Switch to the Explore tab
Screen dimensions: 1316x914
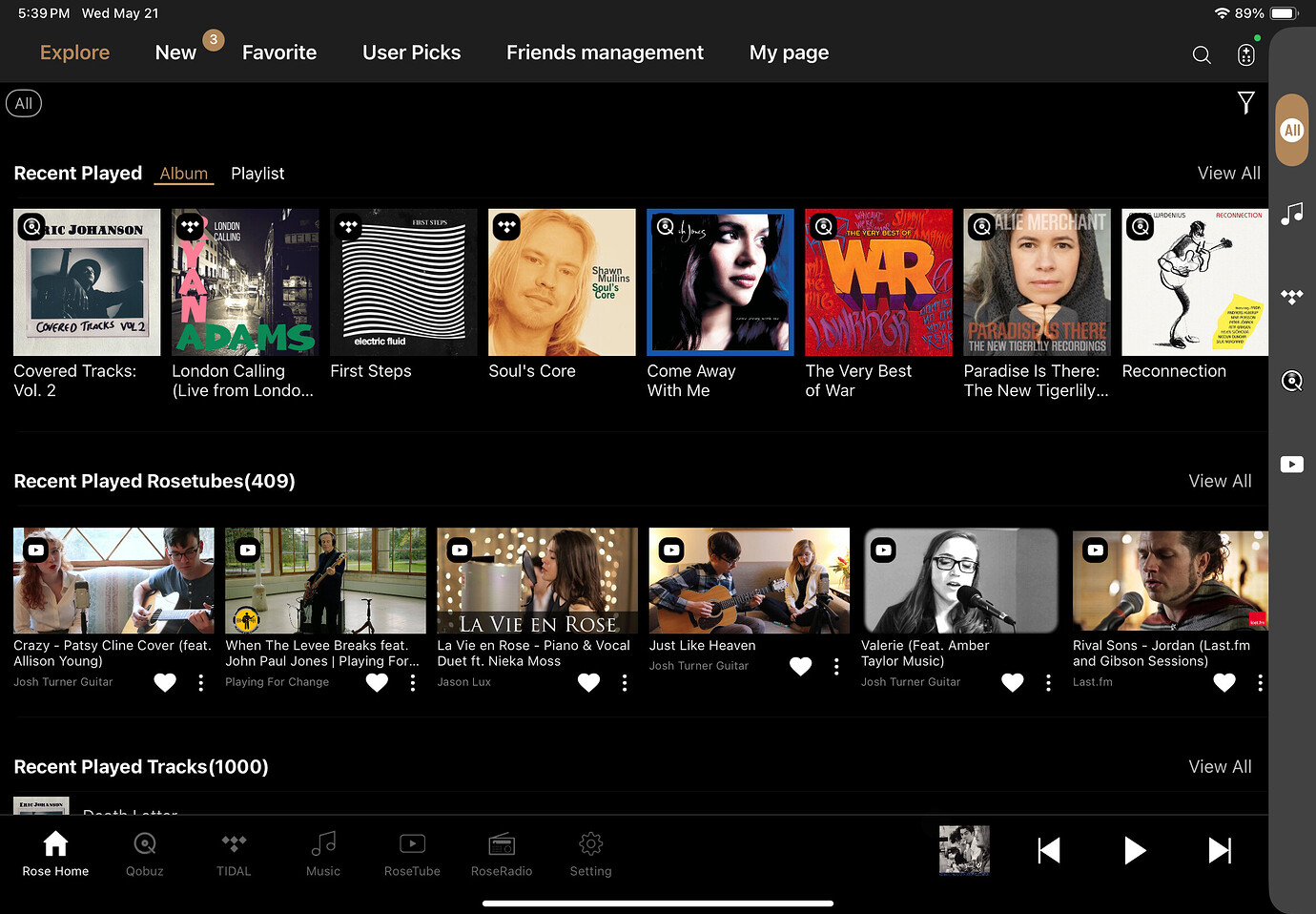[74, 52]
